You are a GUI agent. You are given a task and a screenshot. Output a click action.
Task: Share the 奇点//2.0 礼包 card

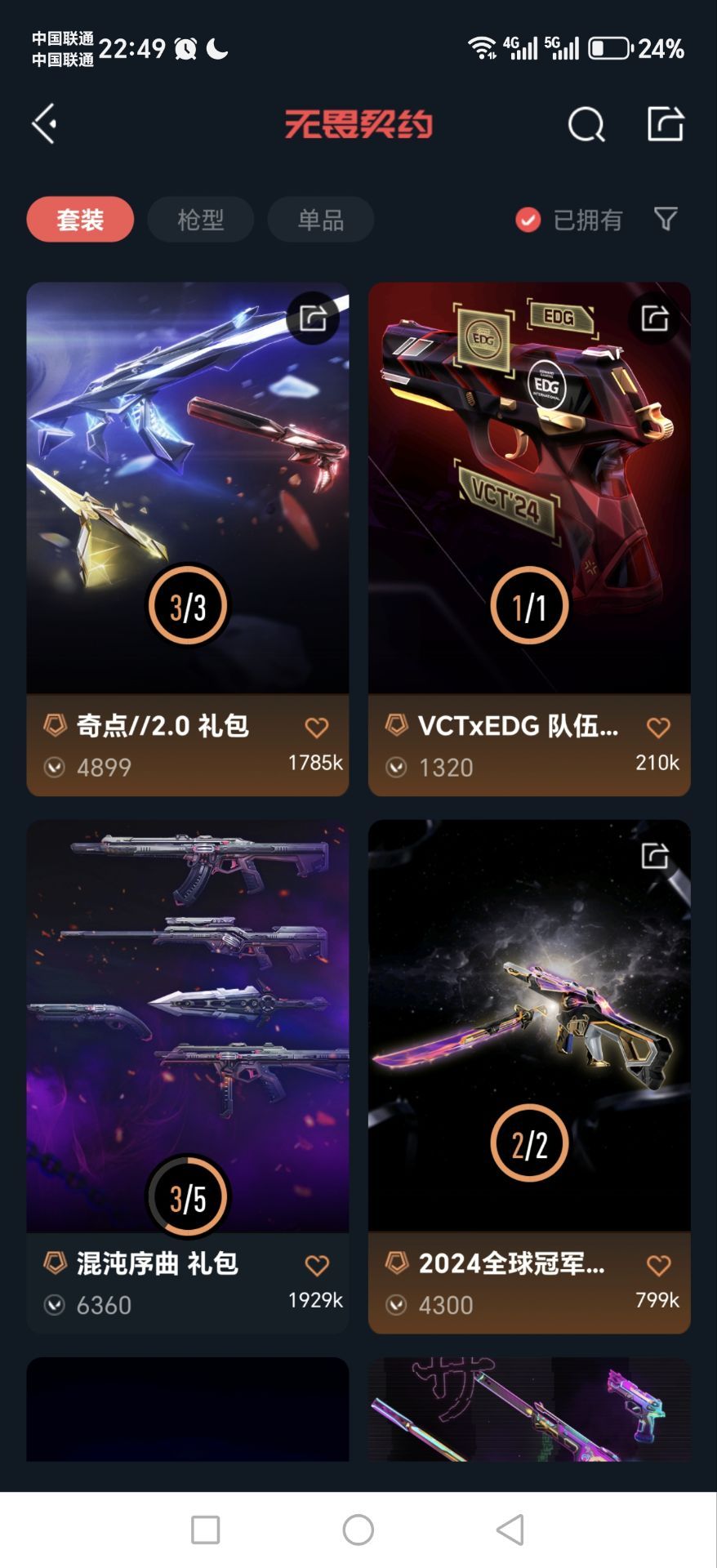313,318
